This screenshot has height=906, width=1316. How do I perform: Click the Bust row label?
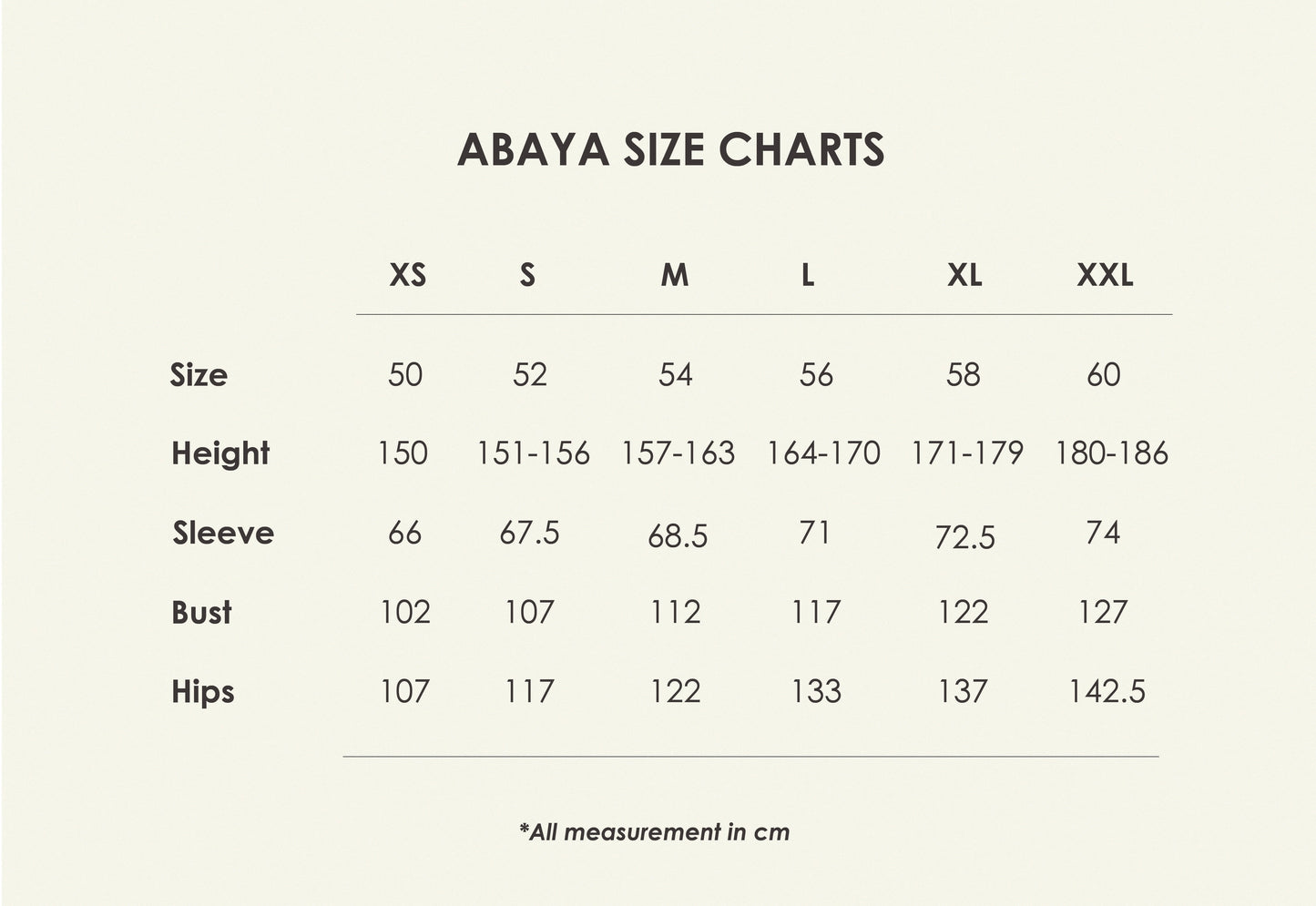(201, 613)
